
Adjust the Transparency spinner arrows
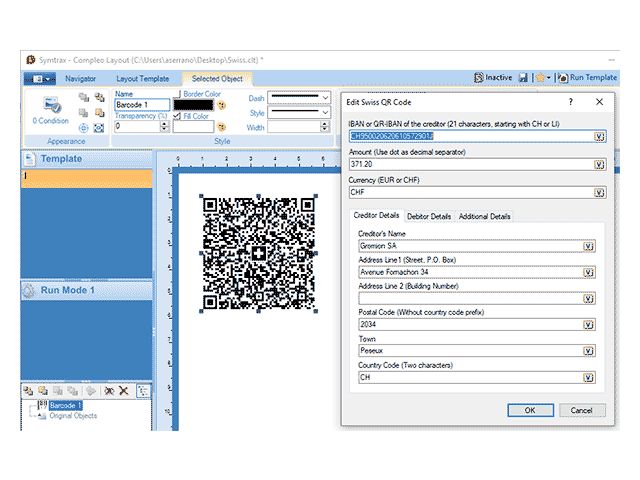coord(164,127)
